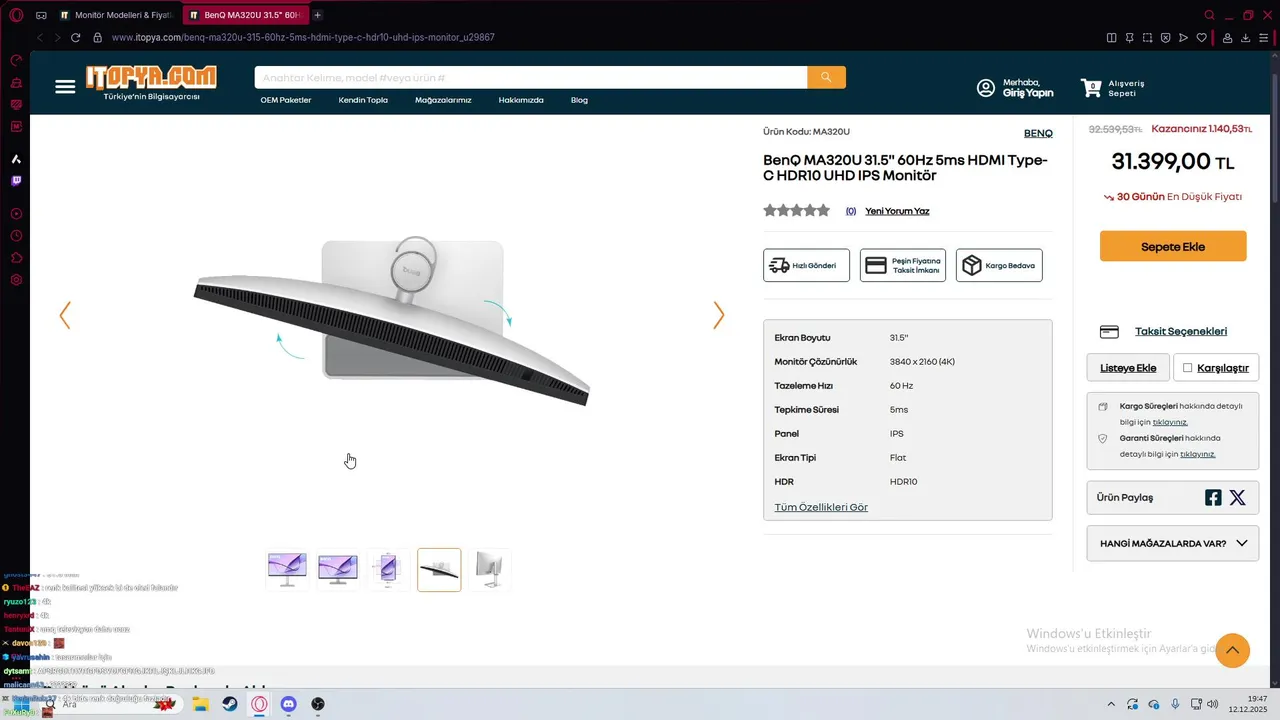Select the BenQ MA320U browser tab
The image size is (1280, 720).
click(x=246, y=15)
